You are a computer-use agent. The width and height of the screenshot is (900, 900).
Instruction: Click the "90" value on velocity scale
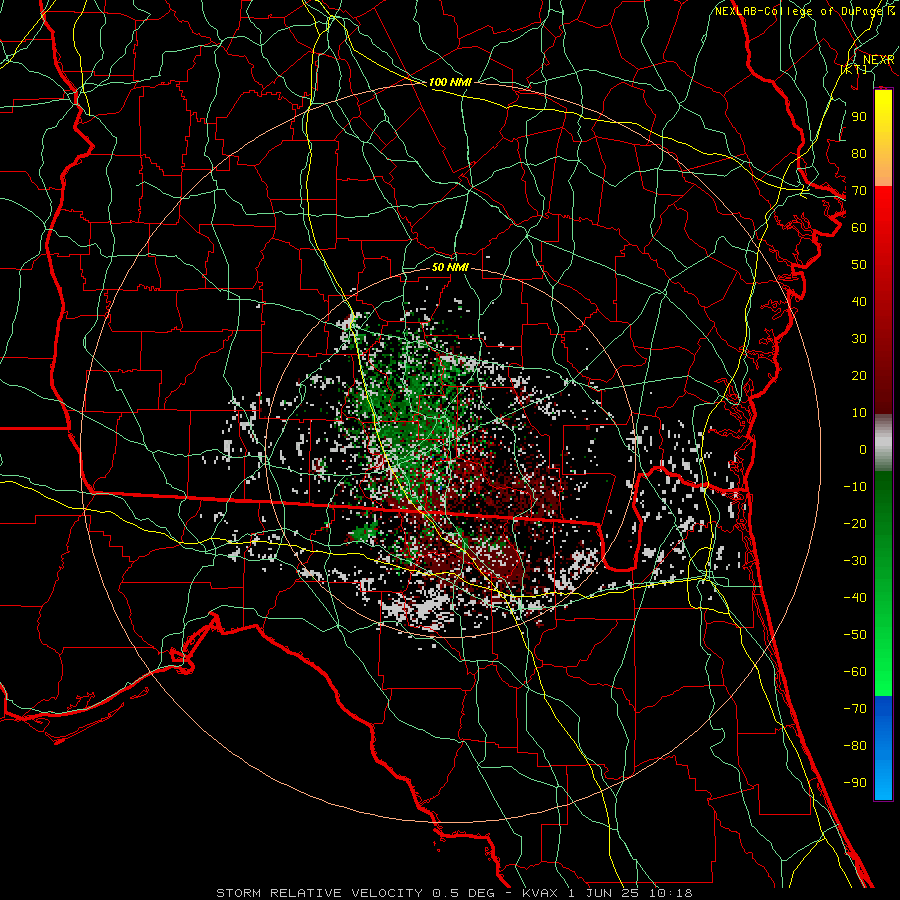[x=859, y=117]
